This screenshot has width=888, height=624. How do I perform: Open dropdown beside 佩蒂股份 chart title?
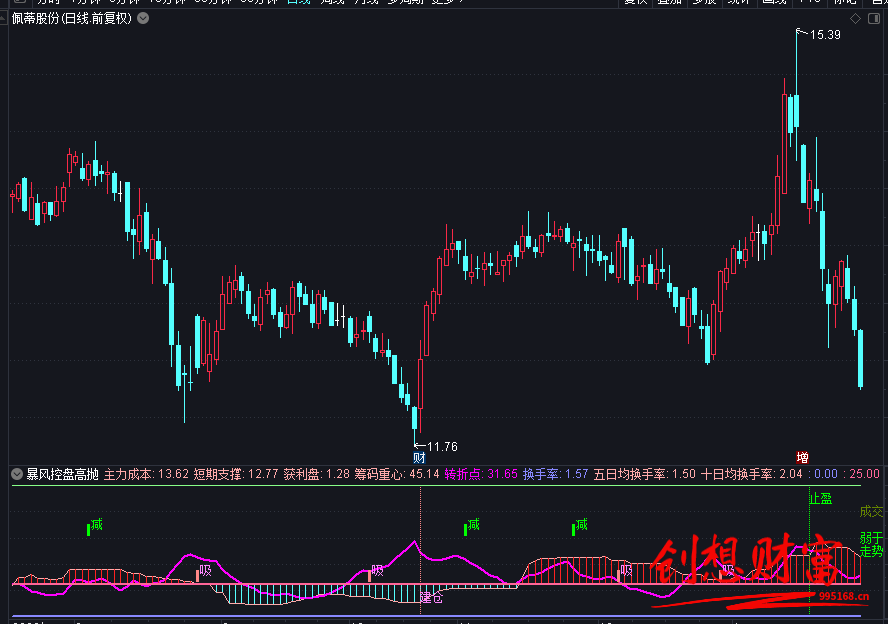pos(143,19)
